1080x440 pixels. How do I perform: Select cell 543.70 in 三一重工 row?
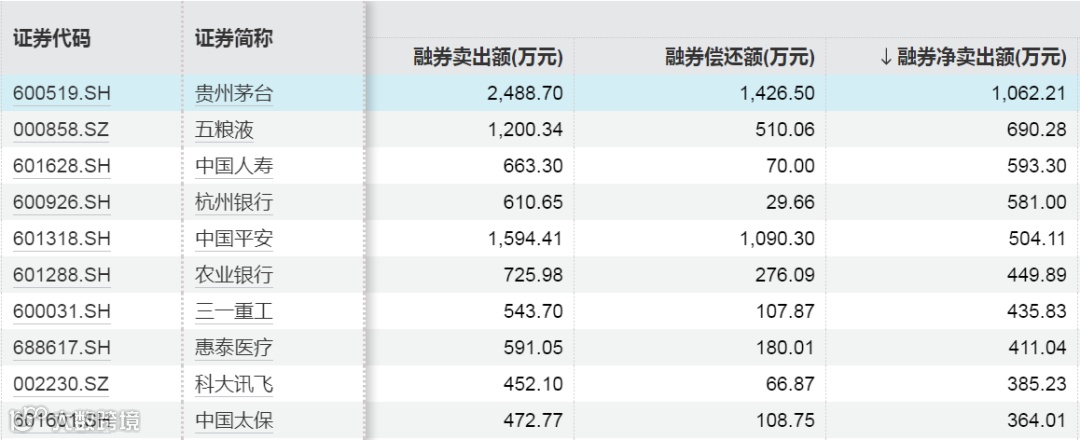(532, 311)
